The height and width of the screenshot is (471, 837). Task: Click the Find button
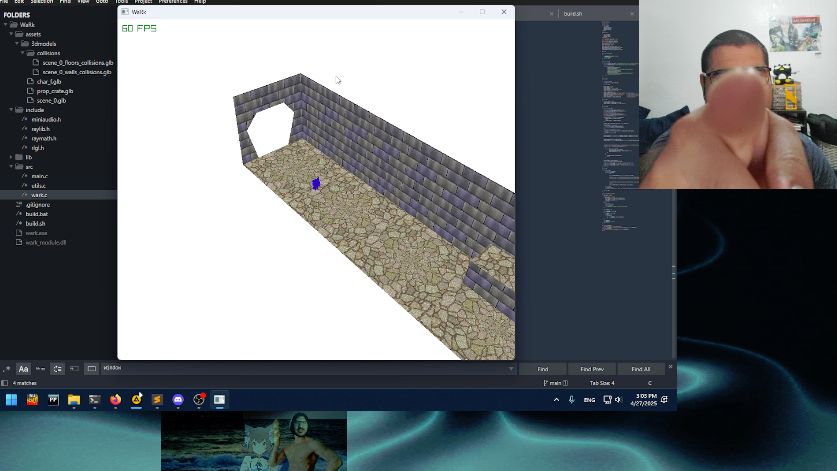click(x=542, y=369)
